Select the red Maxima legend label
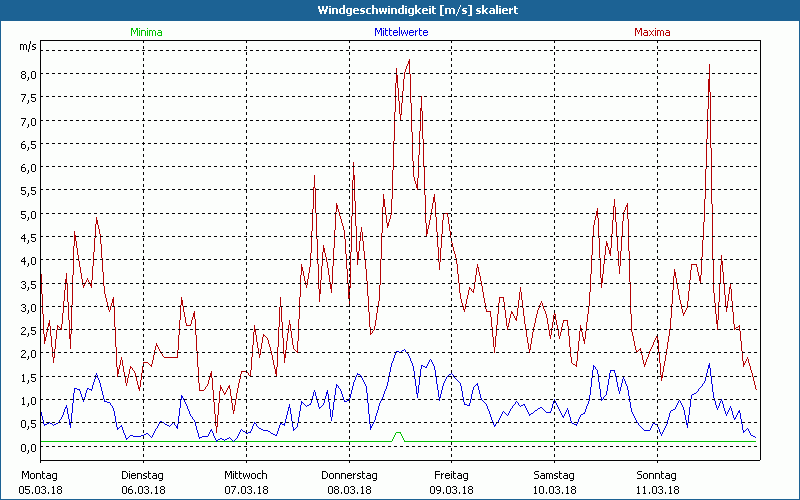The image size is (800, 500). (653, 32)
